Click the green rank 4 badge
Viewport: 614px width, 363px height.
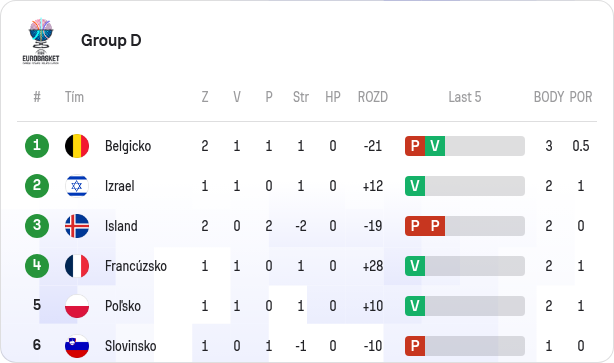37,266
